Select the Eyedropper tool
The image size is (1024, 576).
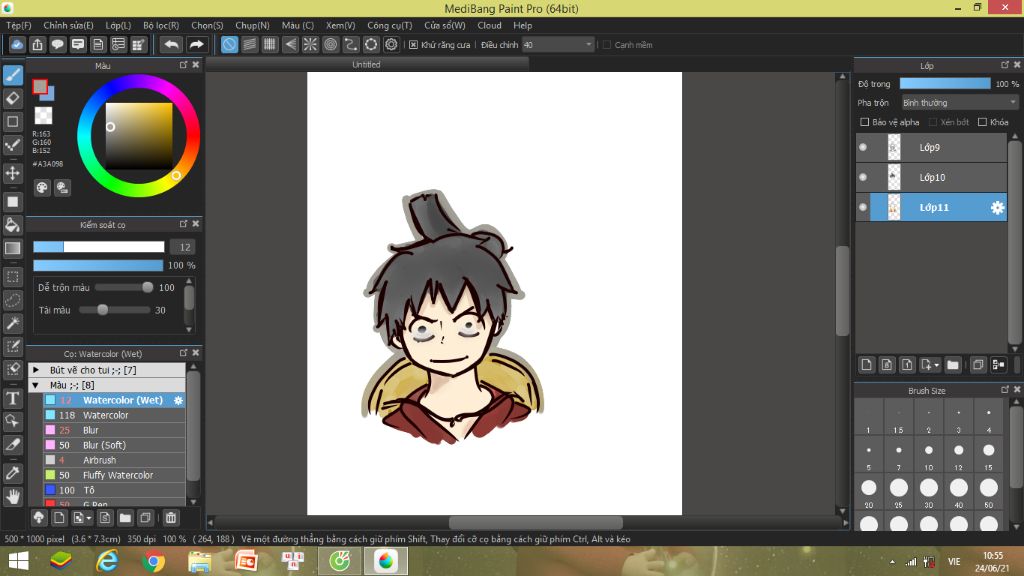[x=12, y=473]
